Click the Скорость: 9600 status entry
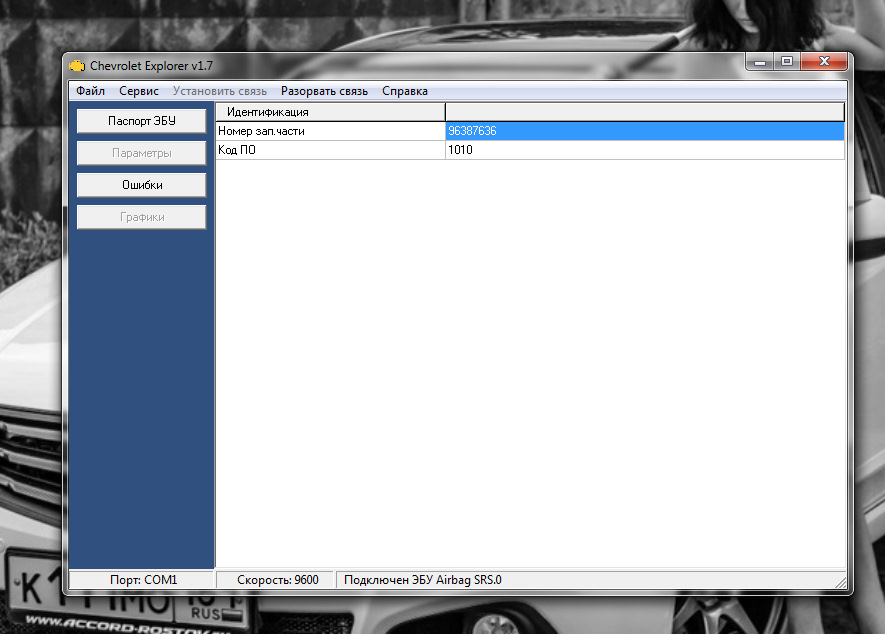 (x=277, y=580)
